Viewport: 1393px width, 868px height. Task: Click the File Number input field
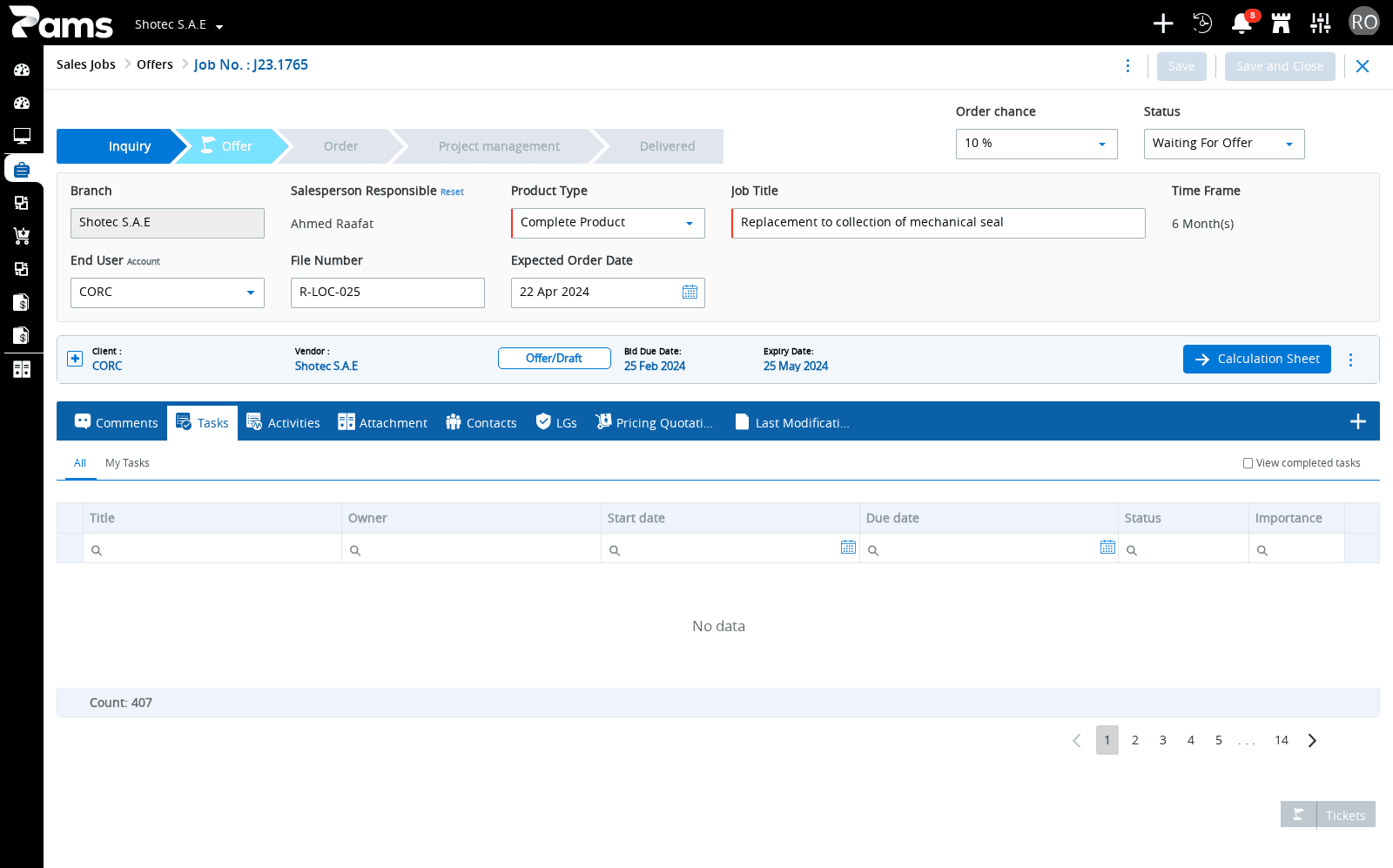(387, 293)
